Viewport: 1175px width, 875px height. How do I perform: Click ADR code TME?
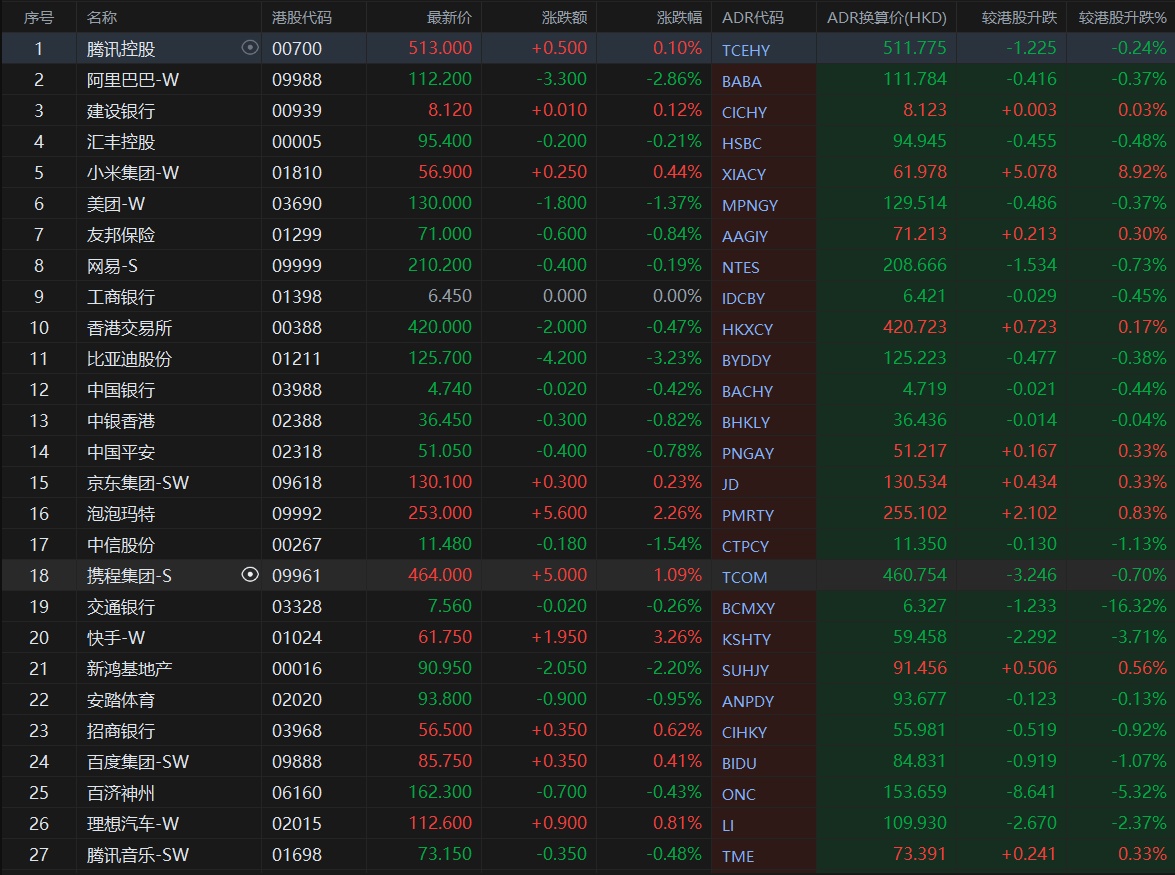(737, 856)
